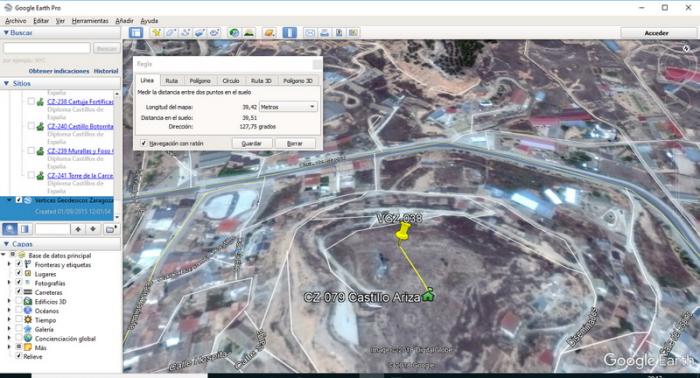Screen dimensions: 700x378
Task: Click the move up arrow below Sitios list
Action: 78,229
